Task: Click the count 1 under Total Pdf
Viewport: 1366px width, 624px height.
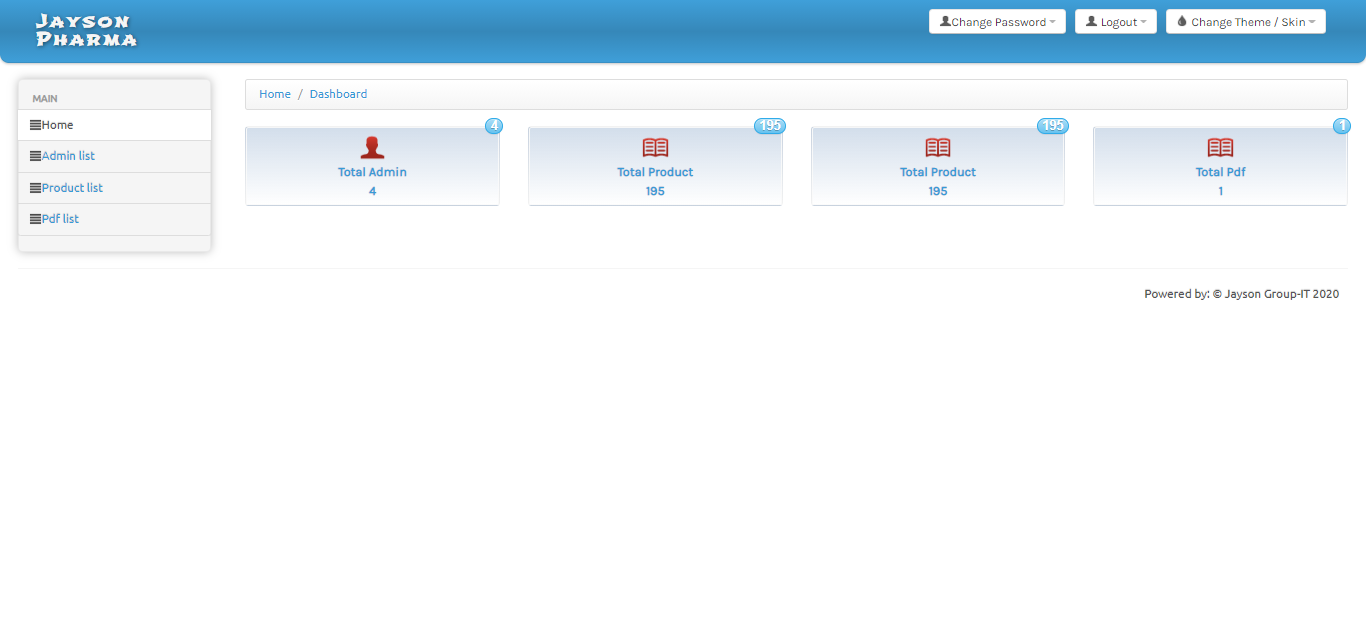Action: pyautogui.click(x=1220, y=191)
